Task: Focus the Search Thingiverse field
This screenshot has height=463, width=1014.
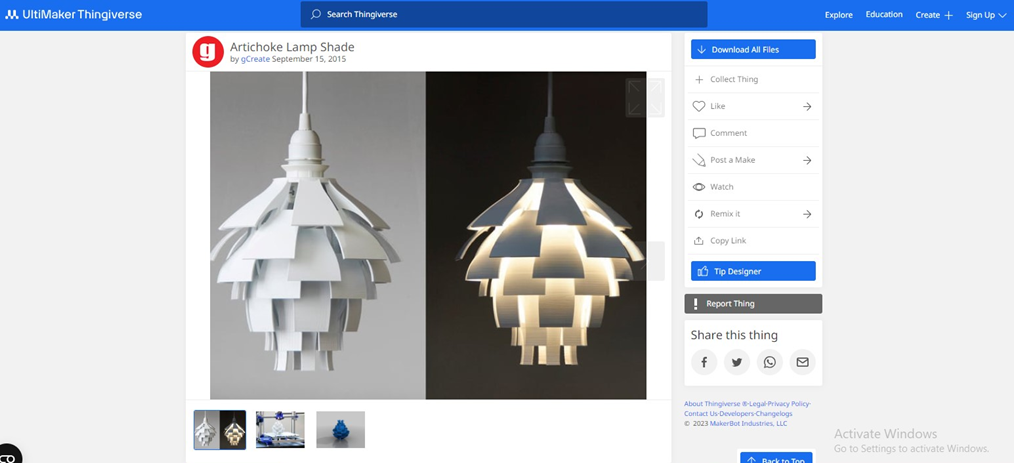Action: tap(504, 14)
